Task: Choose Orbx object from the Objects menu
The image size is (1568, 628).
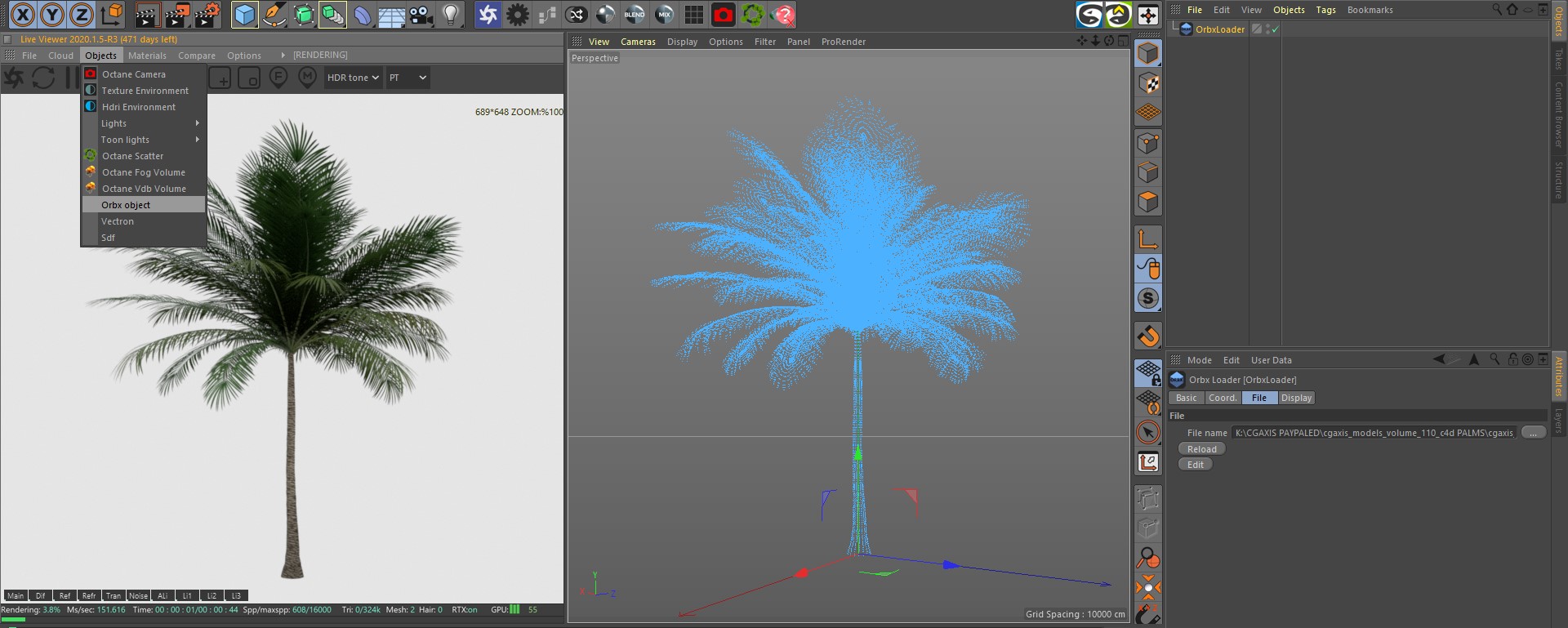Action: [126, 205]
